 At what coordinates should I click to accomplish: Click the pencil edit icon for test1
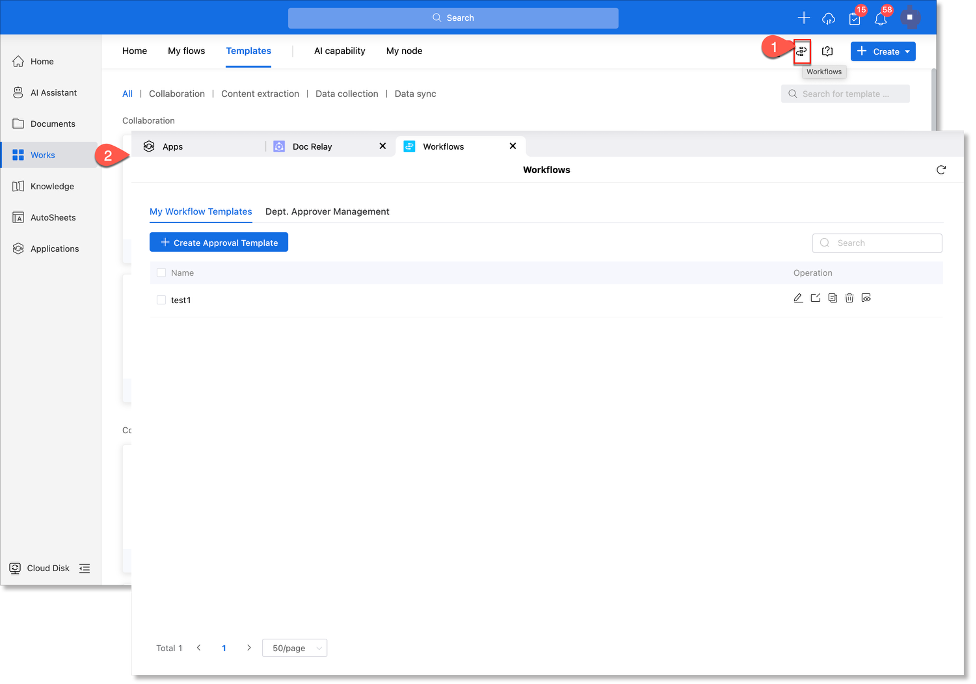tap(798, 298)
